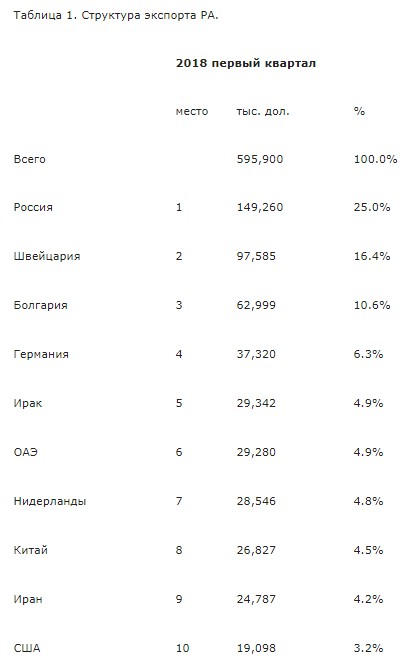Image resolution: width=415 pixels, height=668 pixels.
Task: Select the 'Швейцария' country name
Action: [x=47, y=256]
